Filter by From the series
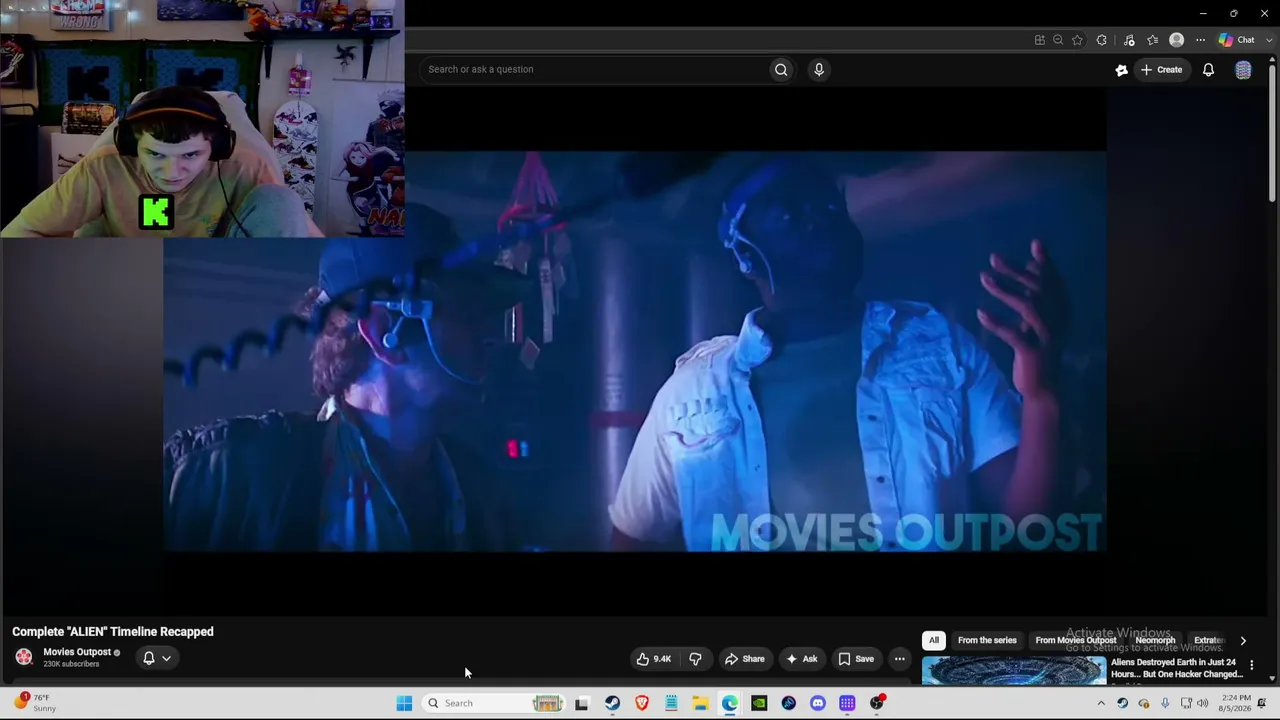The height and width of the screenshot is (720, 1280). (x=987, y=640)
